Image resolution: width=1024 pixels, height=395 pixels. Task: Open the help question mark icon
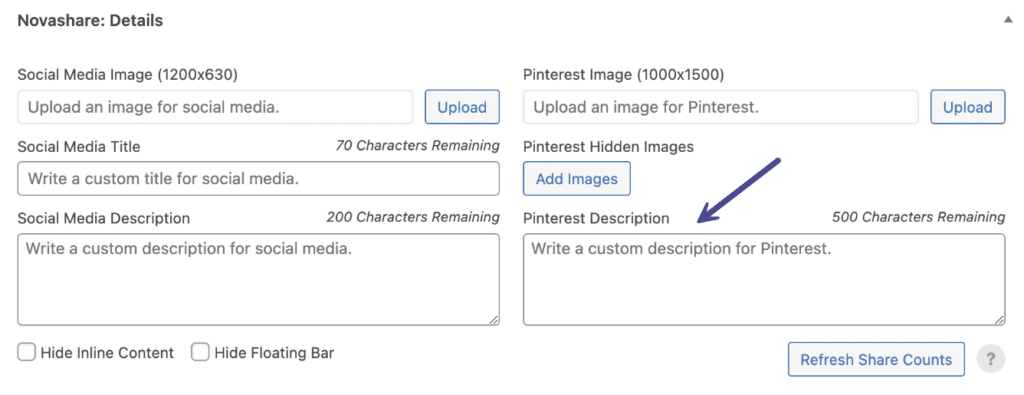tap(991, 359)
